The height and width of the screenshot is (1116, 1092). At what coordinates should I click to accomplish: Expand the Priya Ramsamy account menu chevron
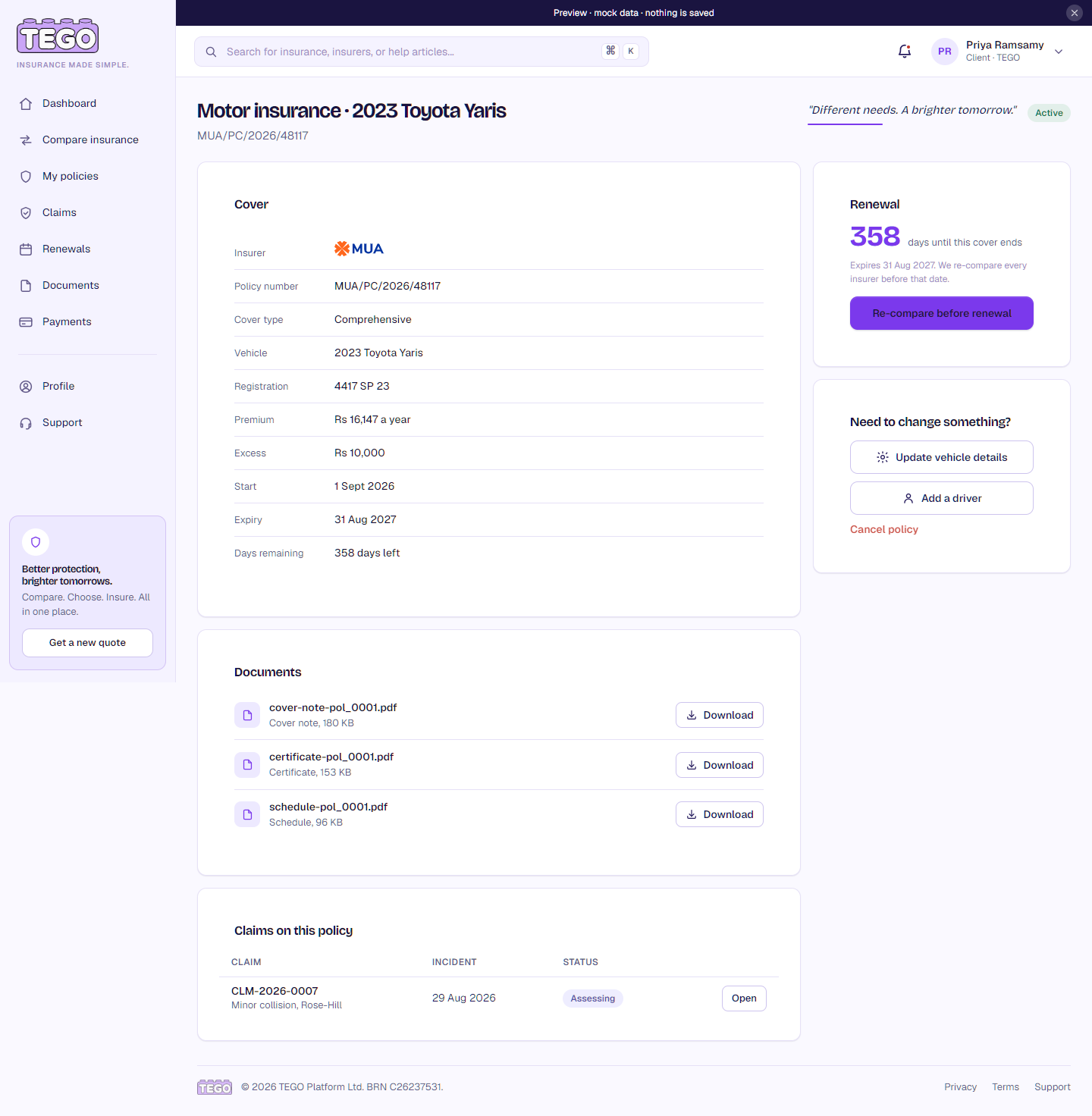click(1059, 52)
